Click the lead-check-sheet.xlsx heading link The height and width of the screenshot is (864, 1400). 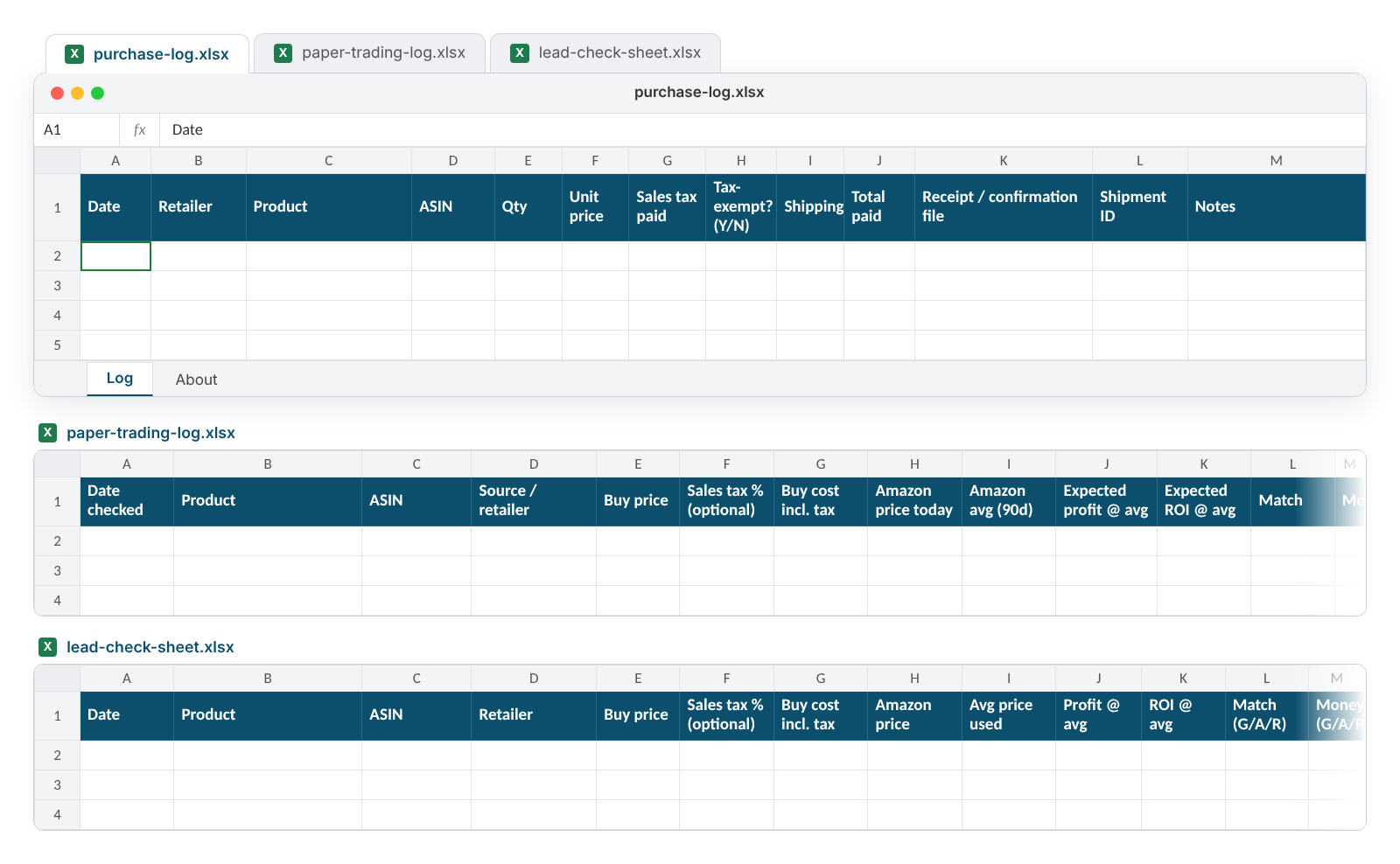click(150, 647)
